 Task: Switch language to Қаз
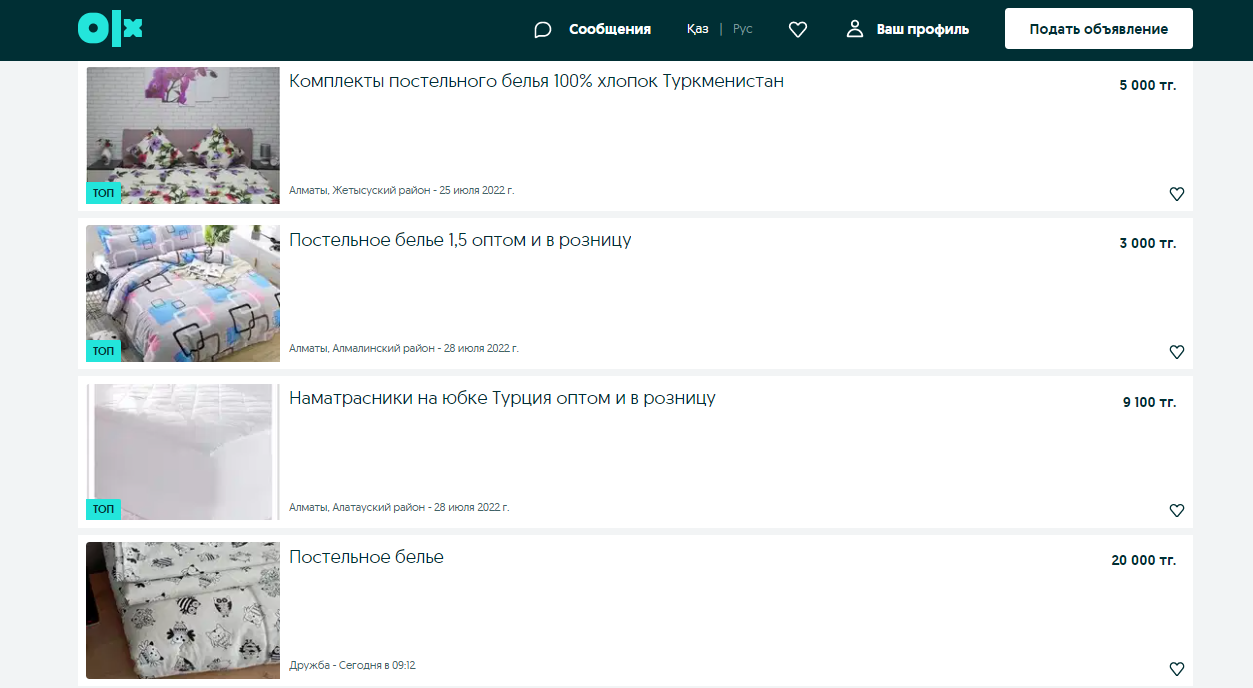[x=698, y=29]
